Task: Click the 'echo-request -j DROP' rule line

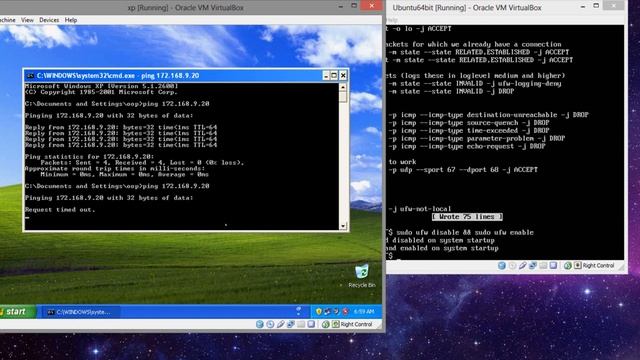Action: 467,146
